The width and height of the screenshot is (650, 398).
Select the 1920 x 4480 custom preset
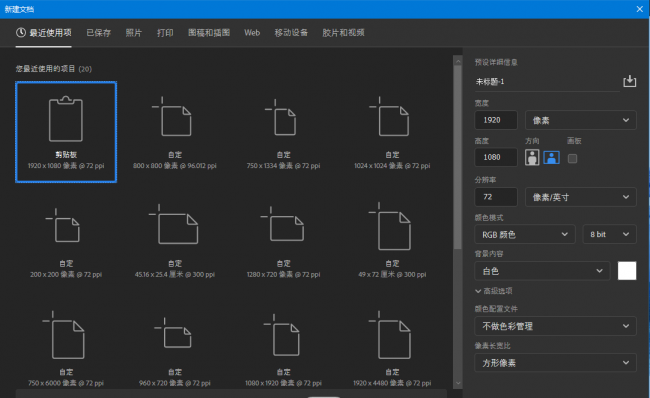pyautogui.click(x=392, y=348)
